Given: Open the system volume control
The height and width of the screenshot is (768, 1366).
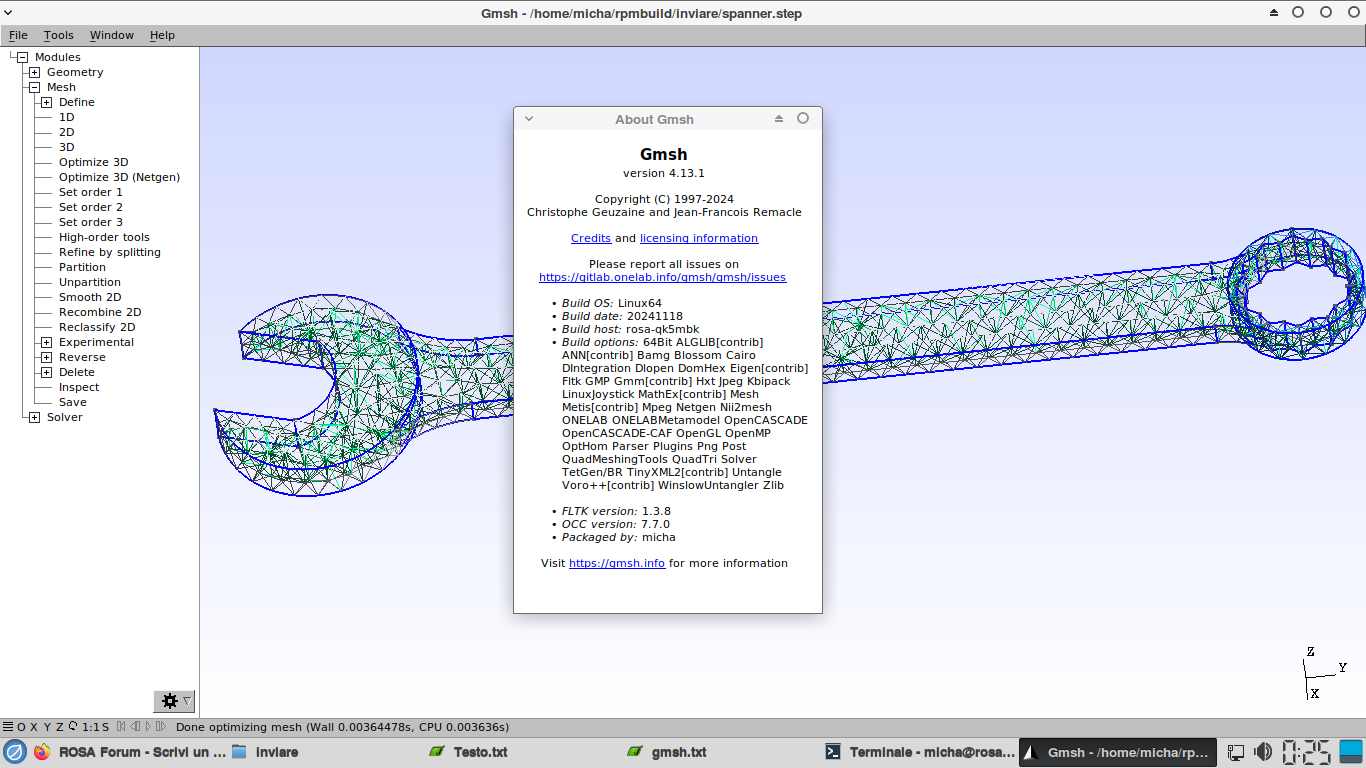Looking at the screenshot, I should pos(1263,752).
